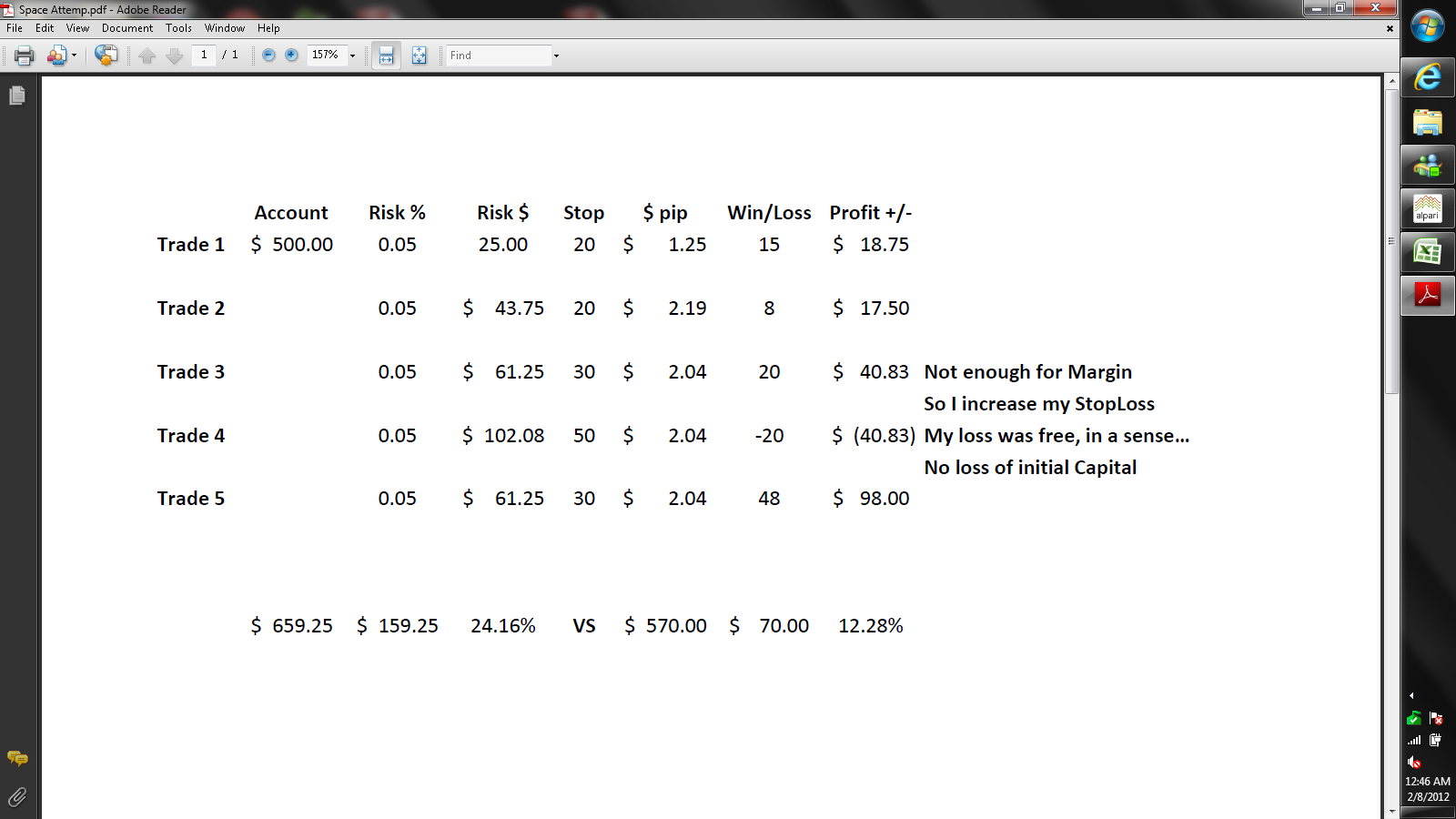Viewport: 1456px width, 819px height.
Task: Click the 'Trade 5' row label
Action: tap(191, 499)
